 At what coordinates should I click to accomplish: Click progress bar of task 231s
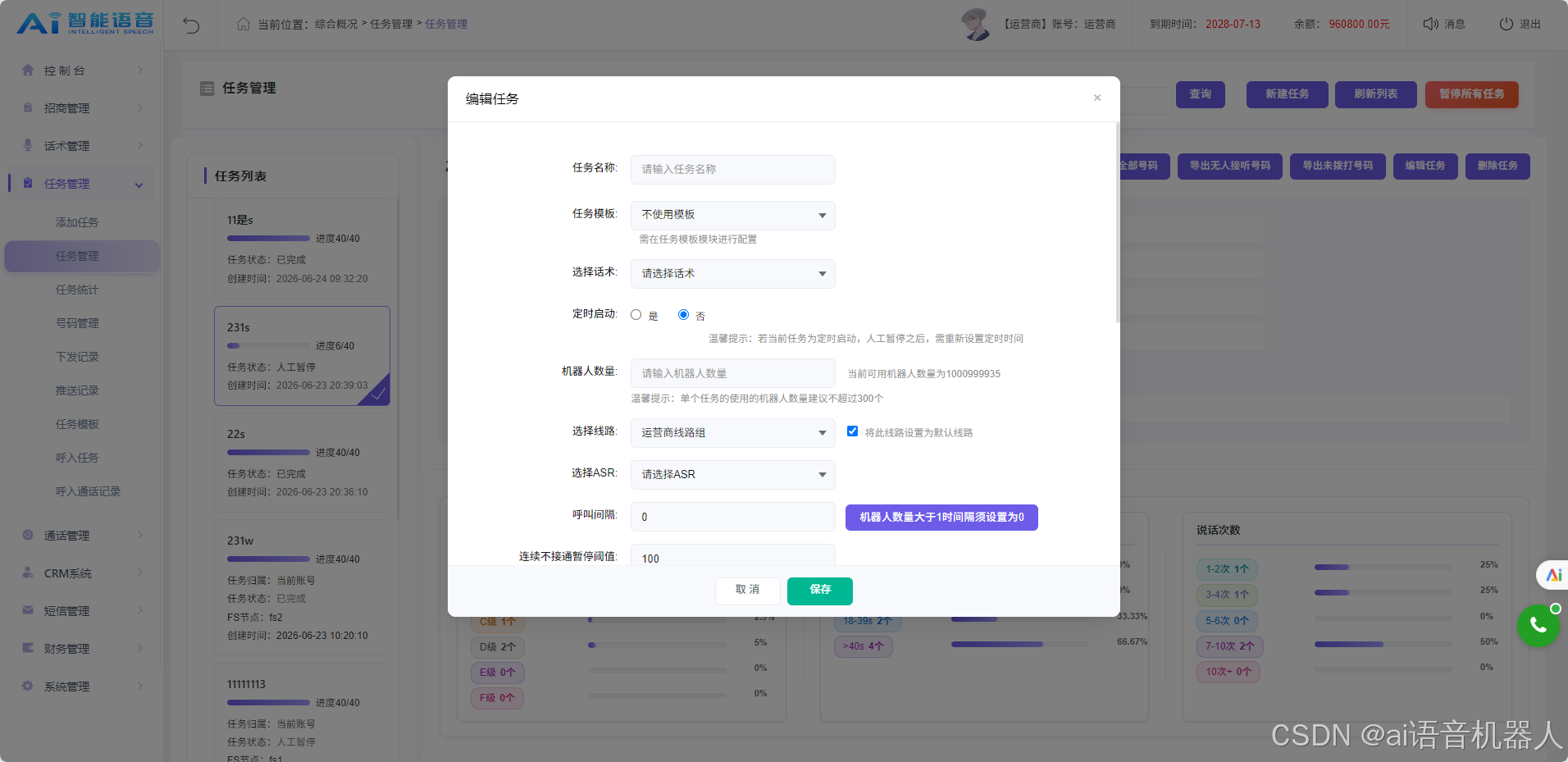(268, 346)
